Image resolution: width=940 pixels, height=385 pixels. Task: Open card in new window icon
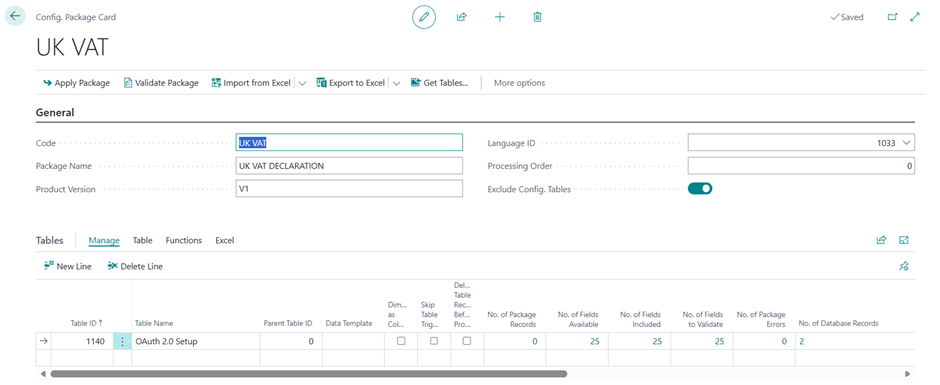coord(892,17)
